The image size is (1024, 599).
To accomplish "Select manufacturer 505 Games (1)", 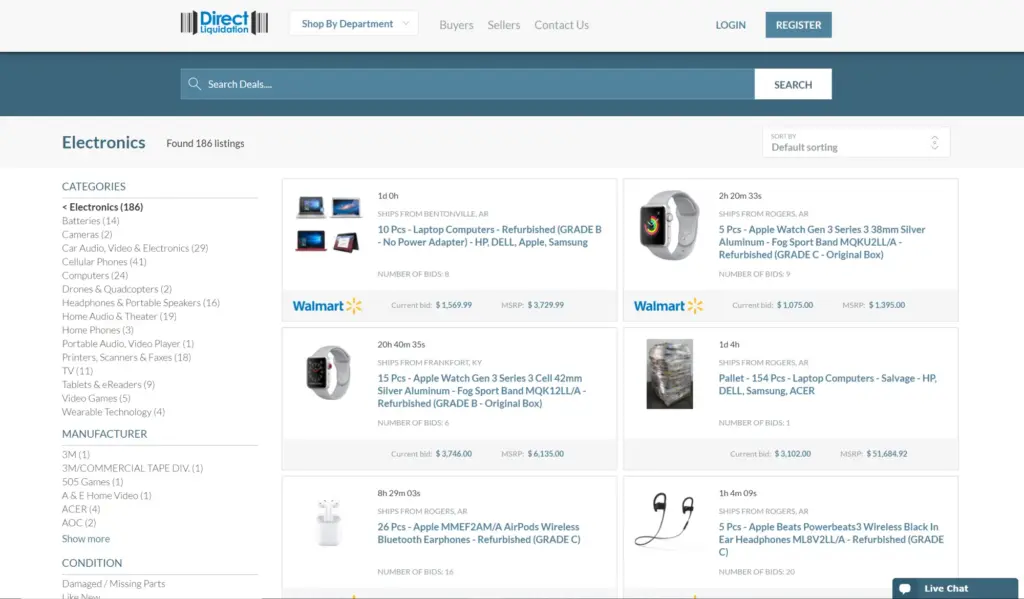I will pyautogui.click(x=92, y=482).
